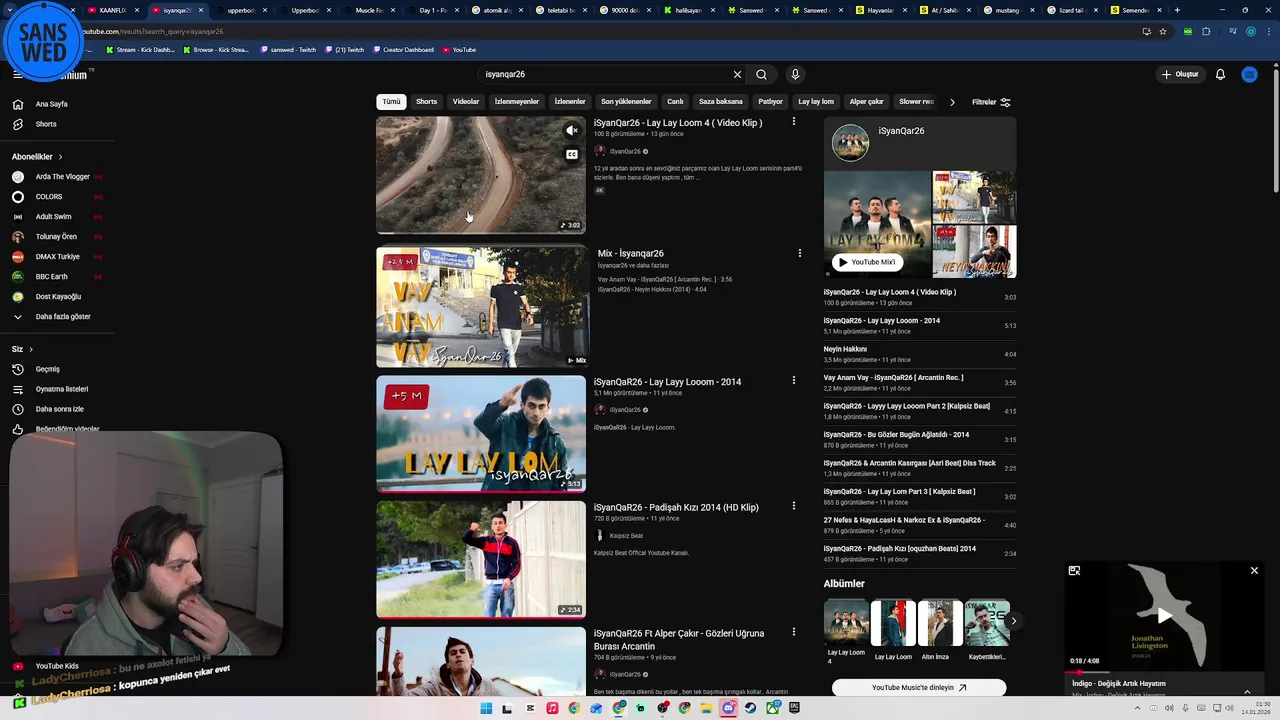Play the miniplayer video

[x=1164, y=616]
